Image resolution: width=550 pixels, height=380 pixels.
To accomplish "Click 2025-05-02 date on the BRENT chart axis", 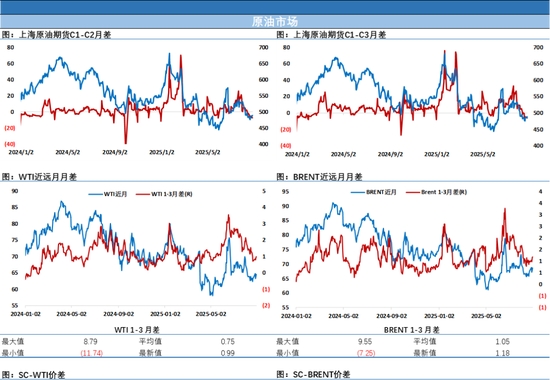I will pyautogui.click(x=486, y=316).
